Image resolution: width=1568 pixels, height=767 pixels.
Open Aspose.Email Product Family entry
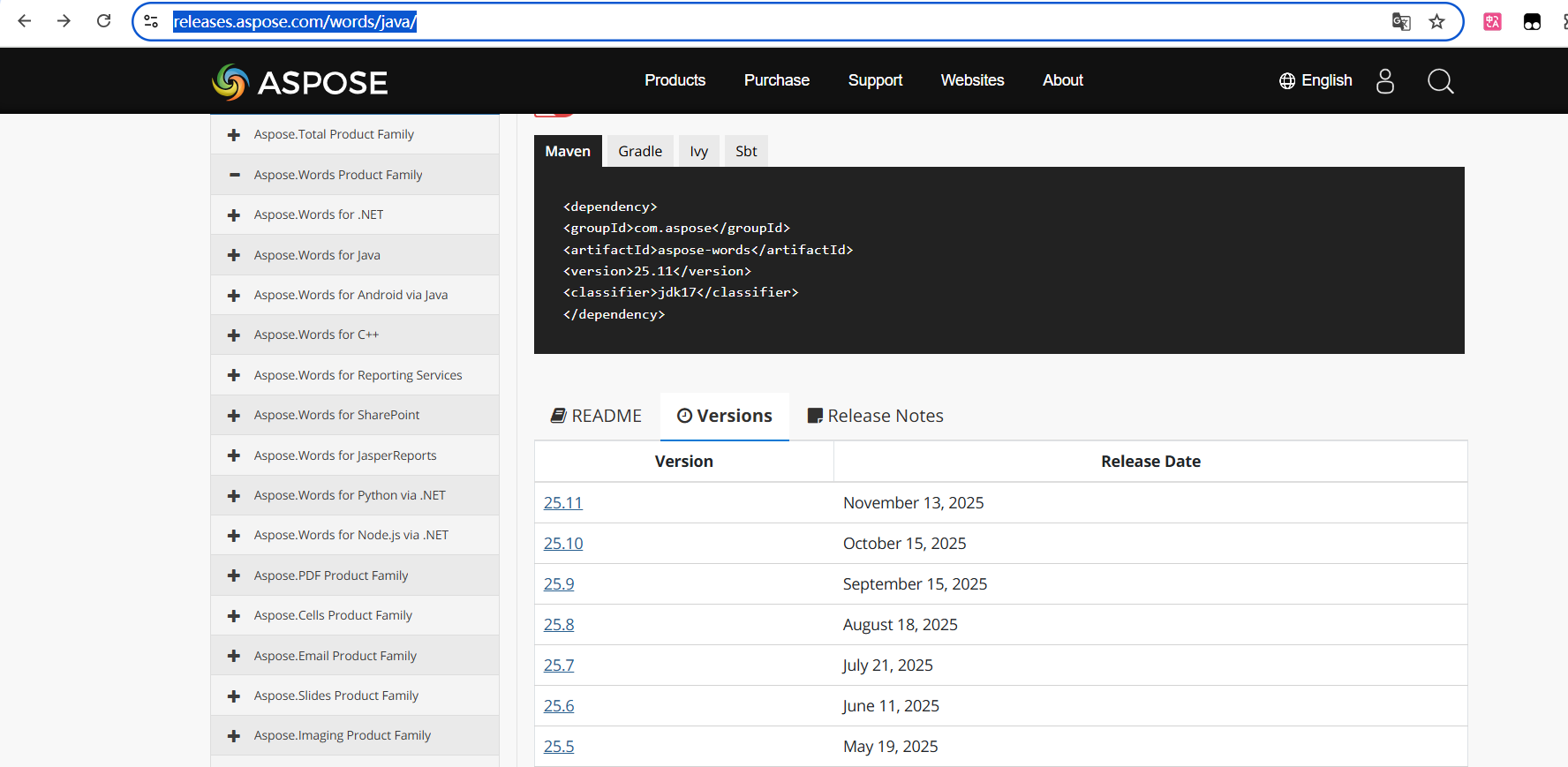(335, 656)
